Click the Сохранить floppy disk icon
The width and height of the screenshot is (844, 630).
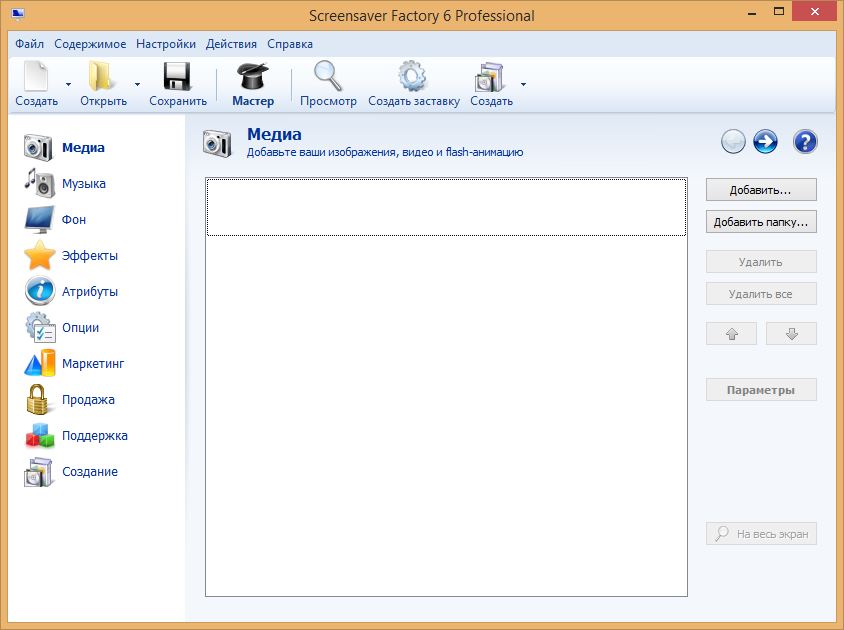pyautogui.click(x=177, y=78)
